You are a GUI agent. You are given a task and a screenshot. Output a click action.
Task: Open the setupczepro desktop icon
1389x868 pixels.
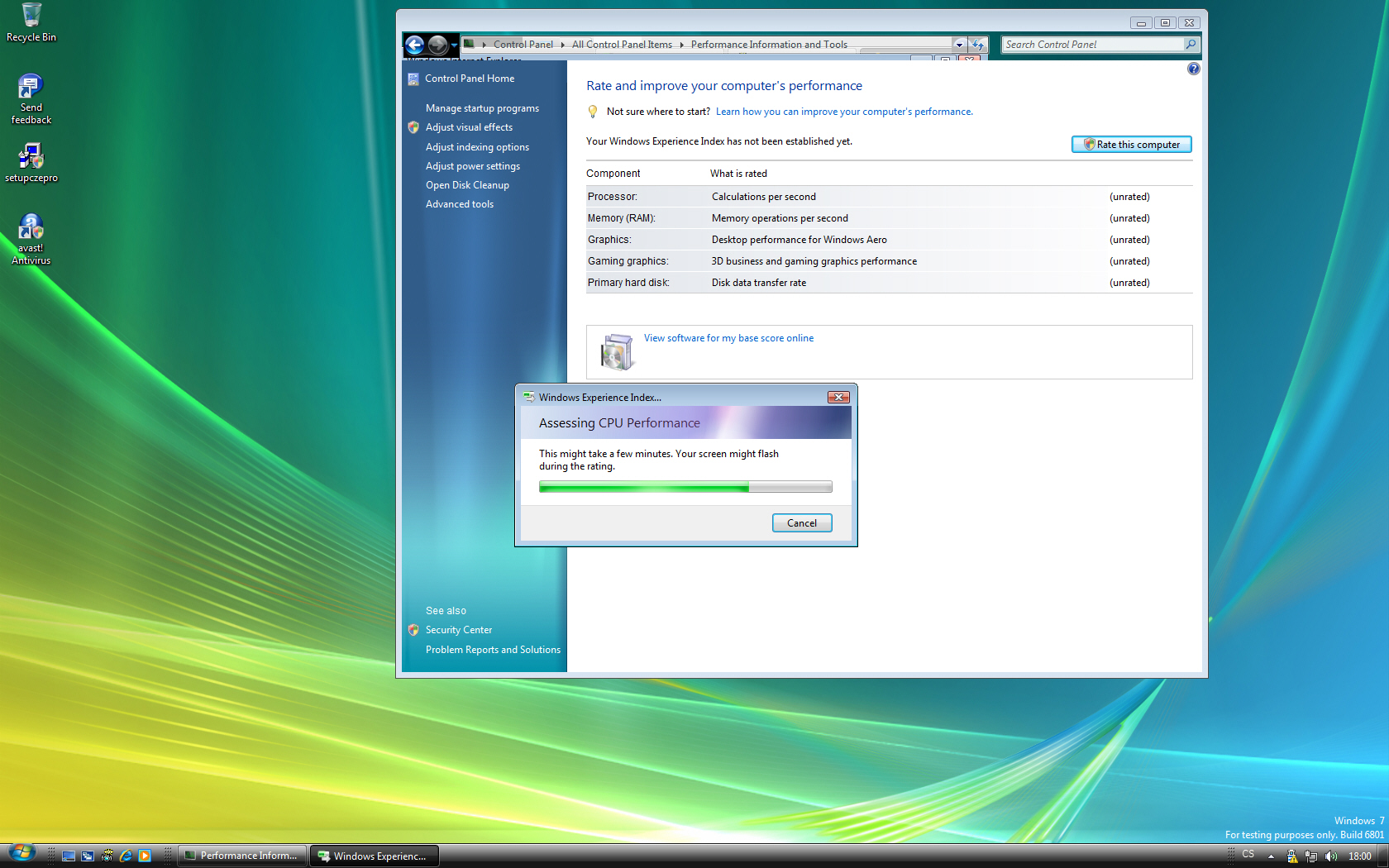(31, 163)
